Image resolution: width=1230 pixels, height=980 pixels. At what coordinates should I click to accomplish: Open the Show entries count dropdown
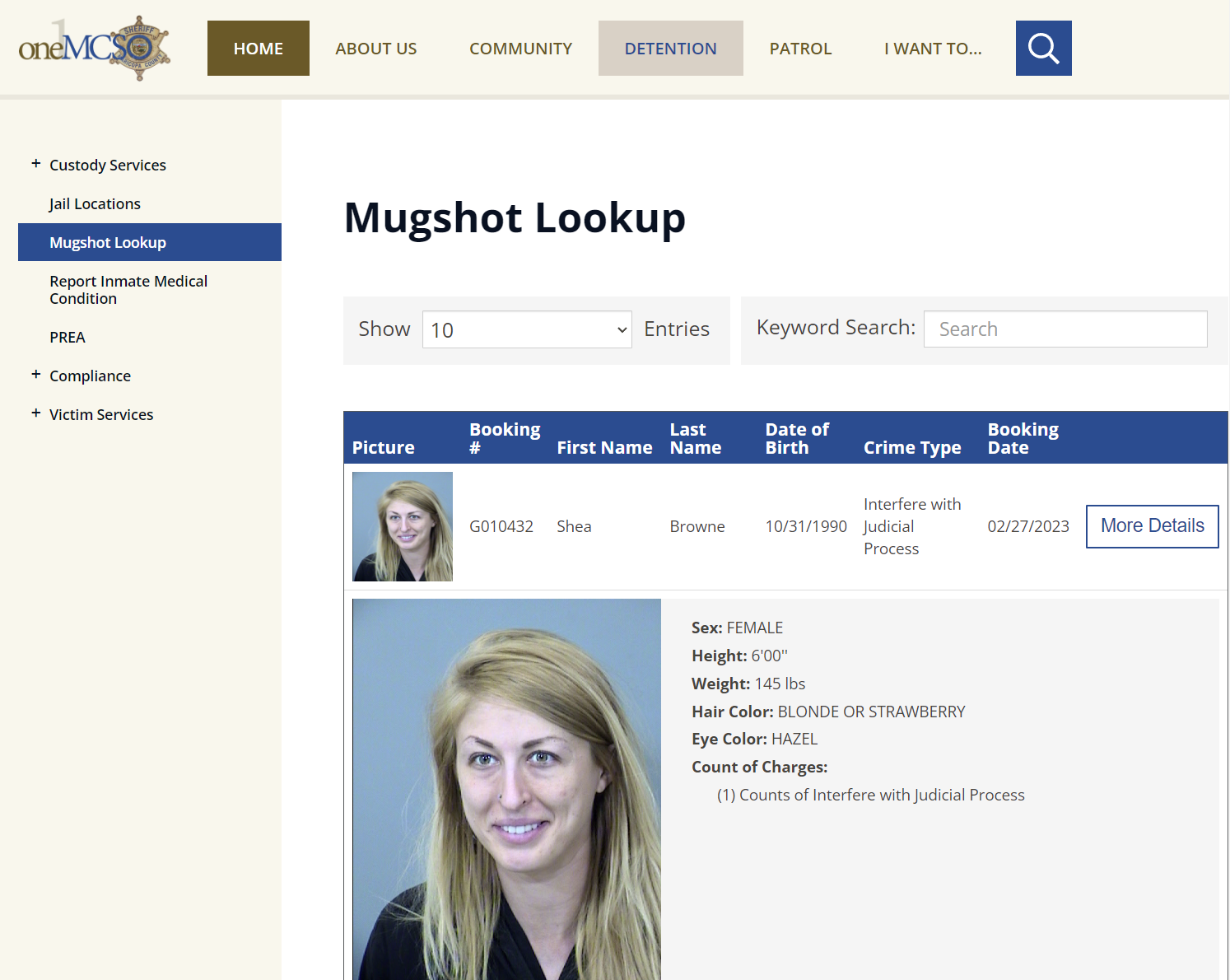[x=527, y=329]
